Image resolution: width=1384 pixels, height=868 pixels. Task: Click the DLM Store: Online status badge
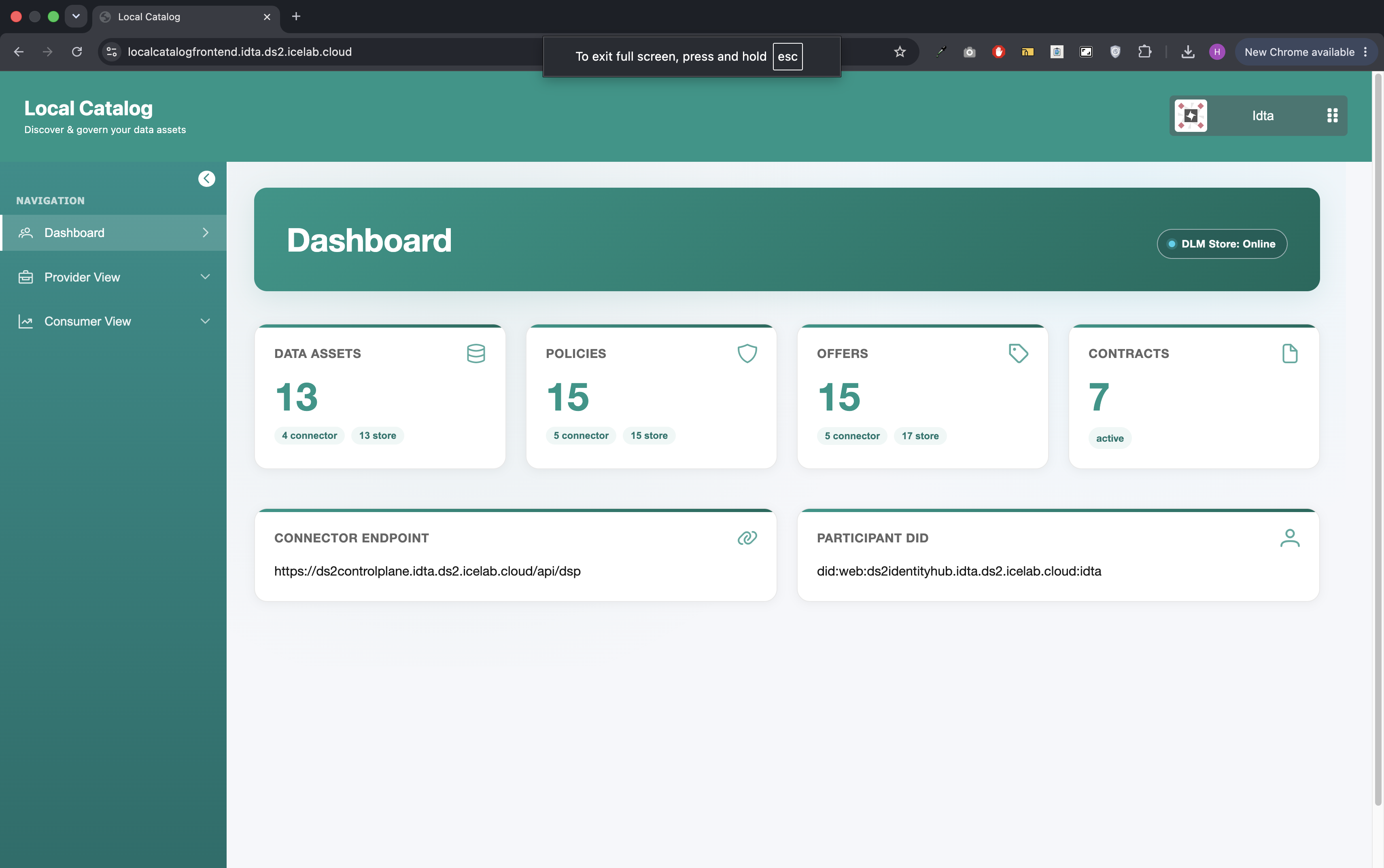point(1222,244)
